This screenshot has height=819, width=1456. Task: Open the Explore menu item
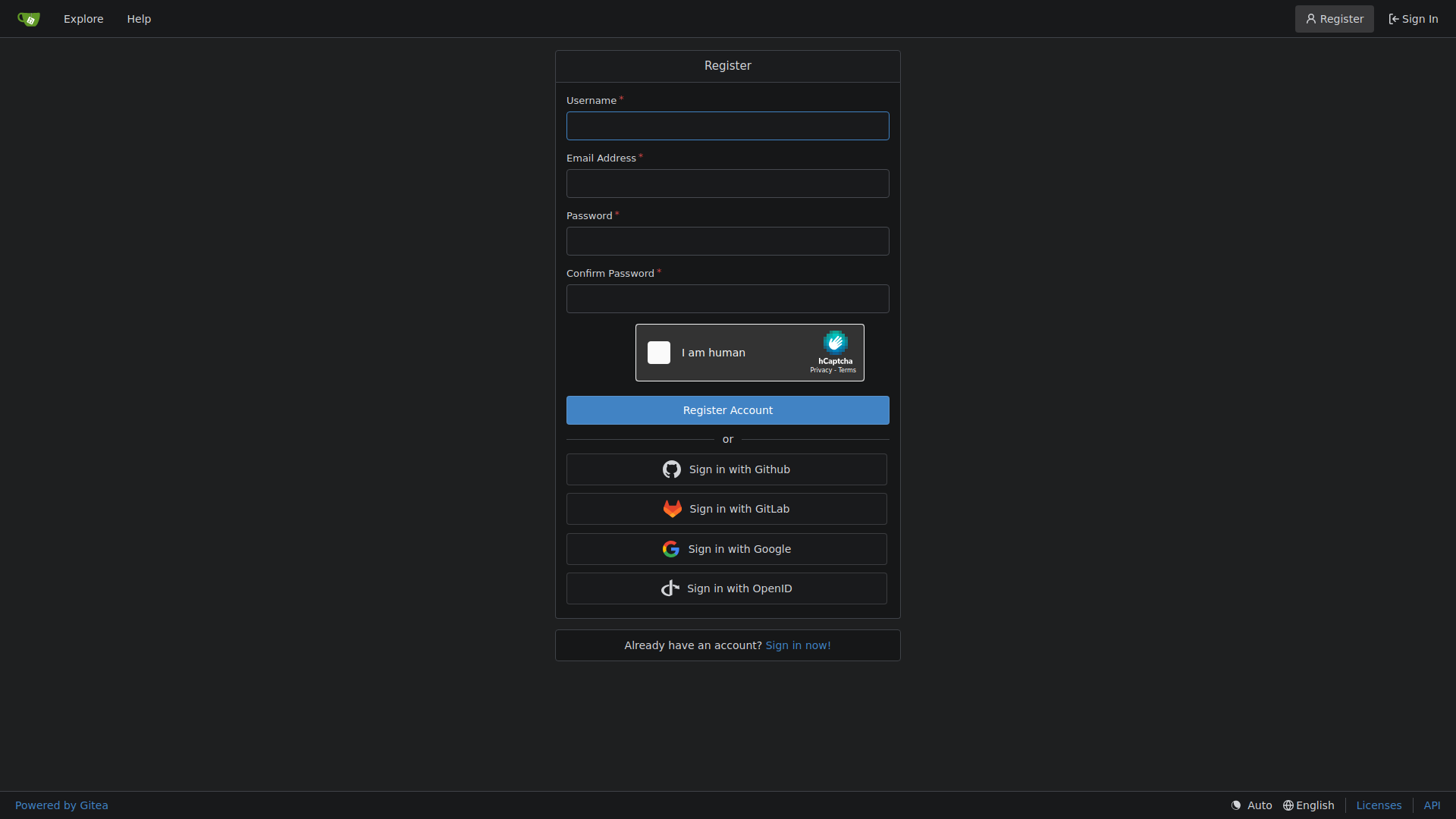coord(83,19)
